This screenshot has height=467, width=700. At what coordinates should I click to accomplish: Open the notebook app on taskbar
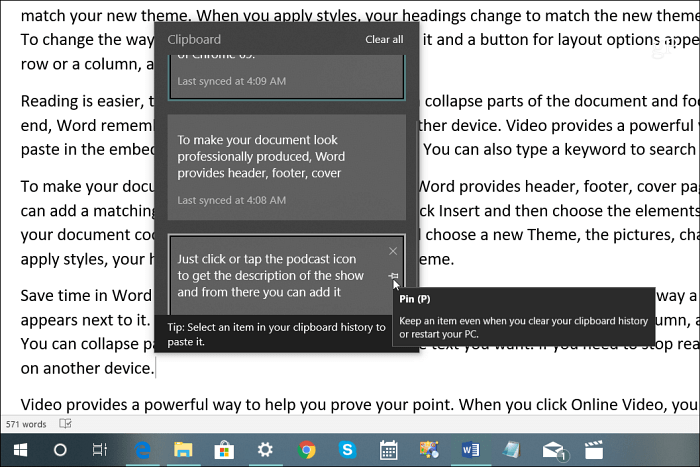pos(511,450)
